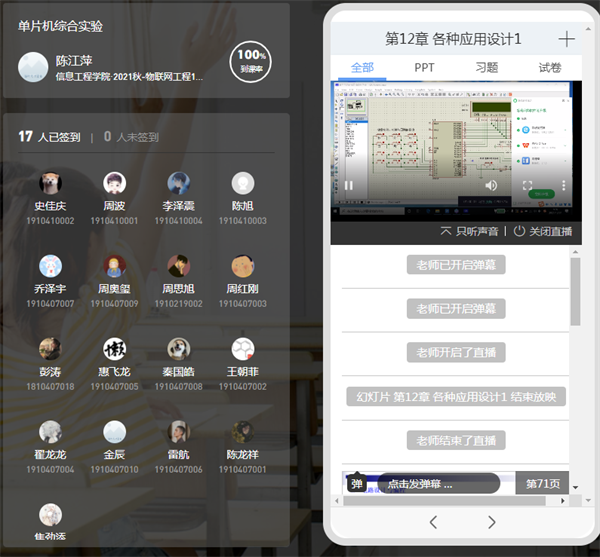Toggle the 弹 danmaku icon
The image size is (600, 557).
357,484
